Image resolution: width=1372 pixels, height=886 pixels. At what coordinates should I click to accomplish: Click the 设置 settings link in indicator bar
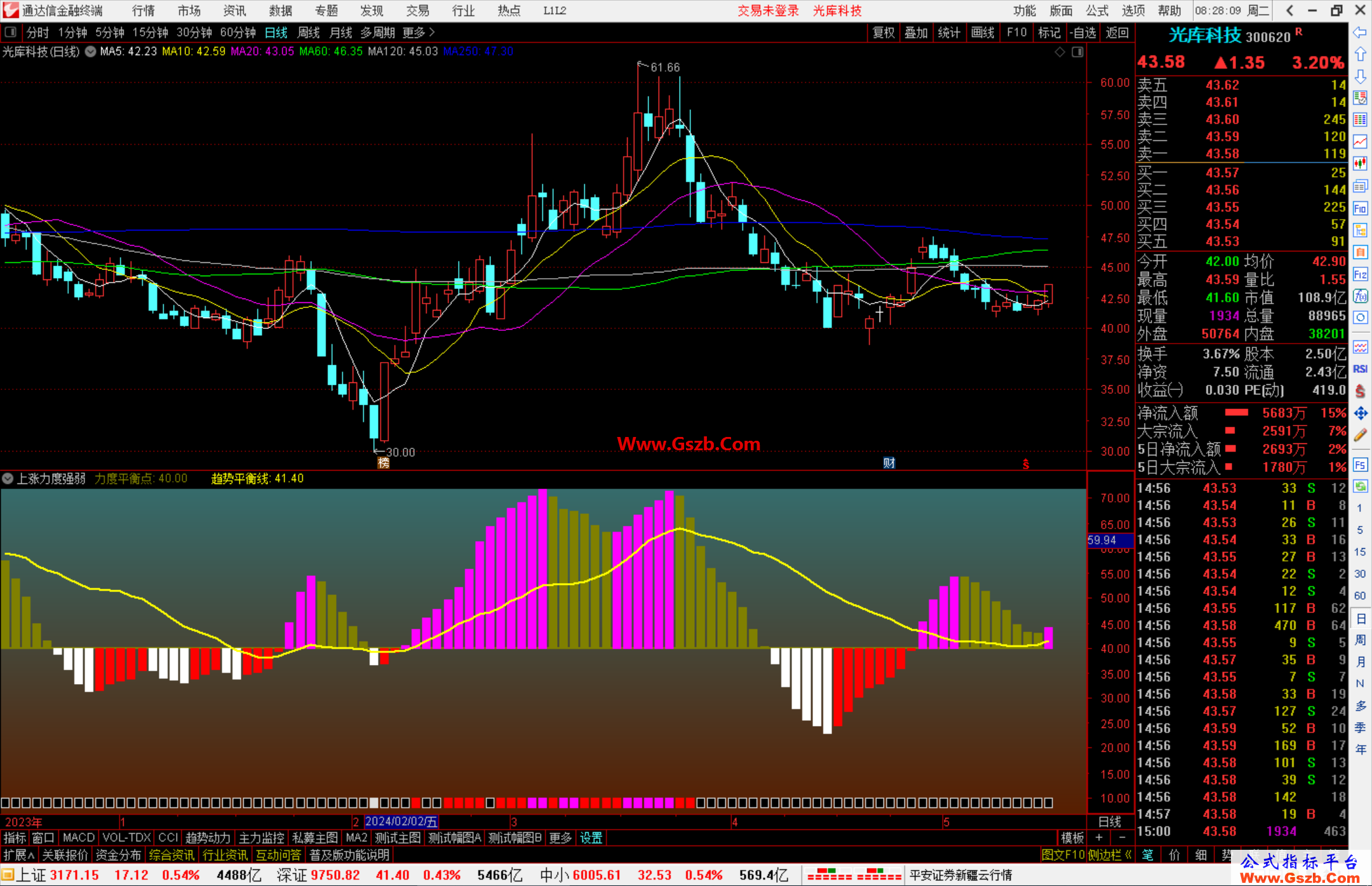591,838
